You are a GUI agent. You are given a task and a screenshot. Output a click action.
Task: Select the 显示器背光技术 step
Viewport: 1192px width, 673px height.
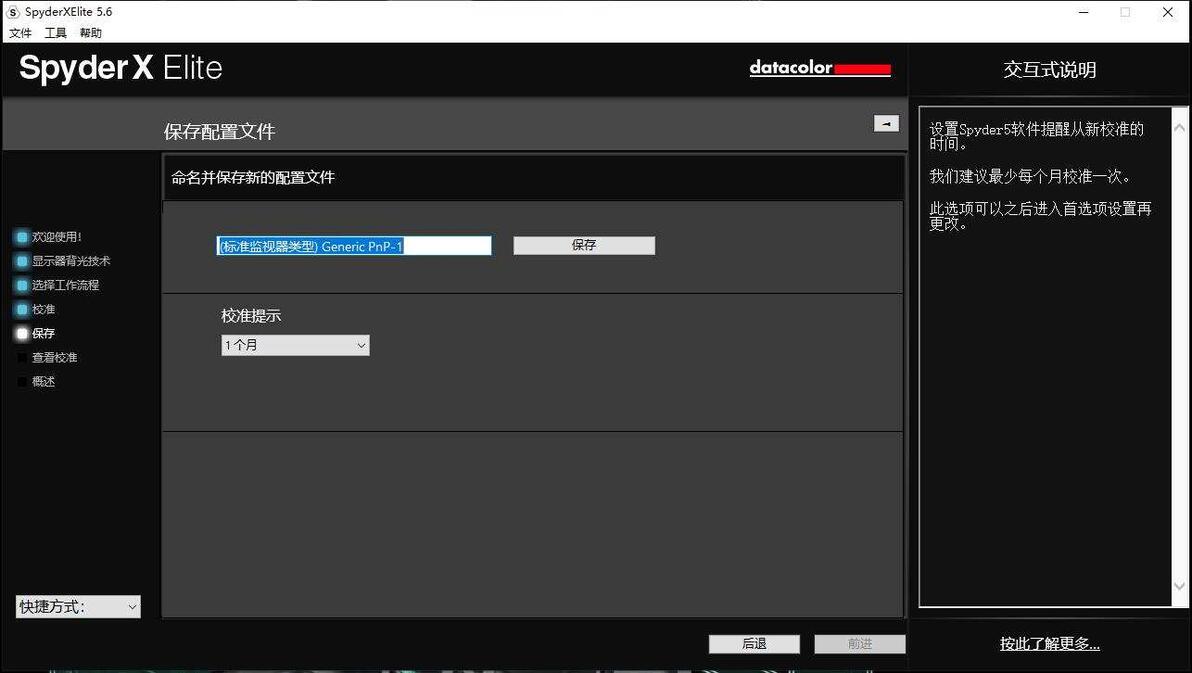pyautogui.click(x=64, y=261)
